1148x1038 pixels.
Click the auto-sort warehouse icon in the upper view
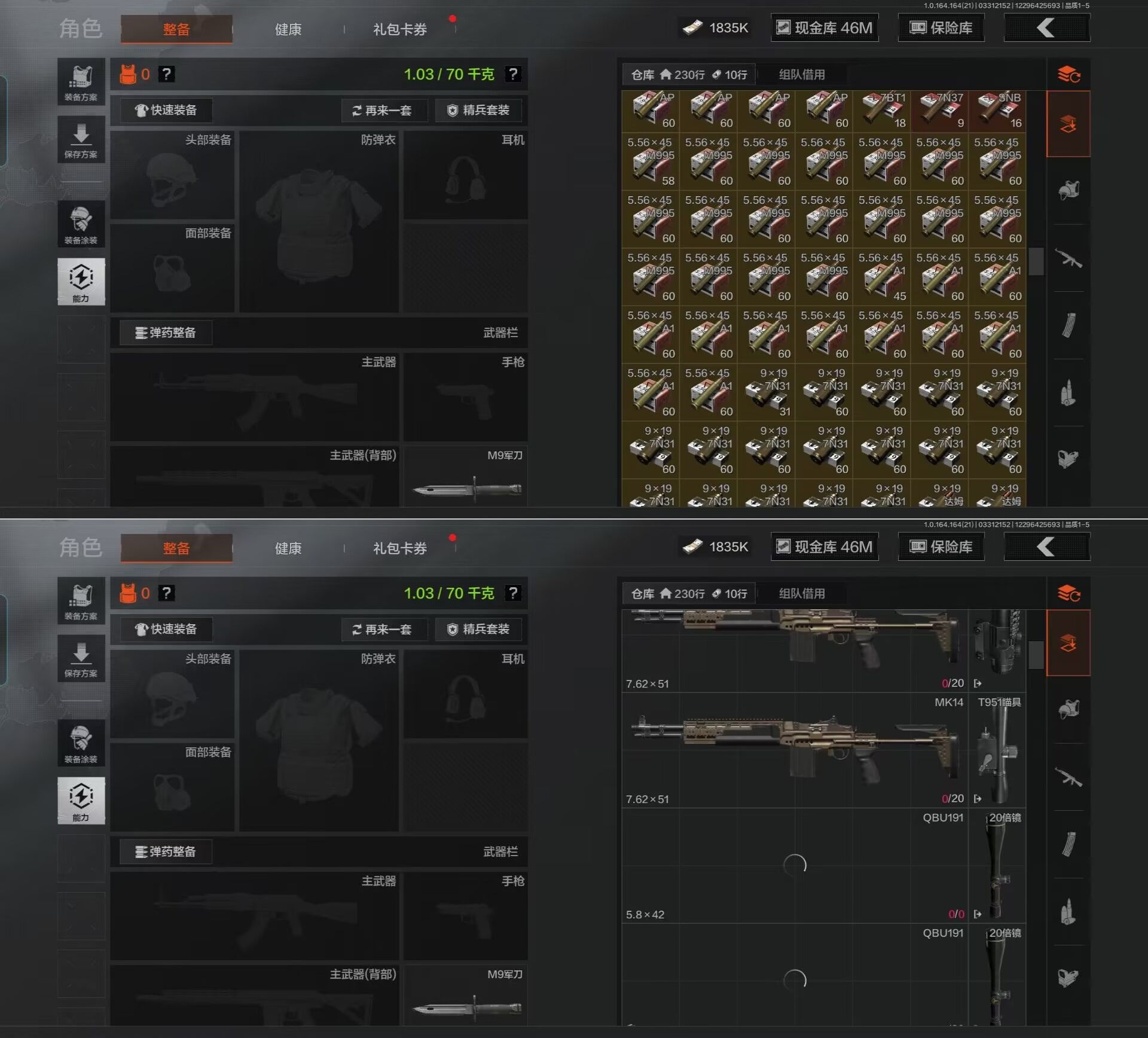1068,75
